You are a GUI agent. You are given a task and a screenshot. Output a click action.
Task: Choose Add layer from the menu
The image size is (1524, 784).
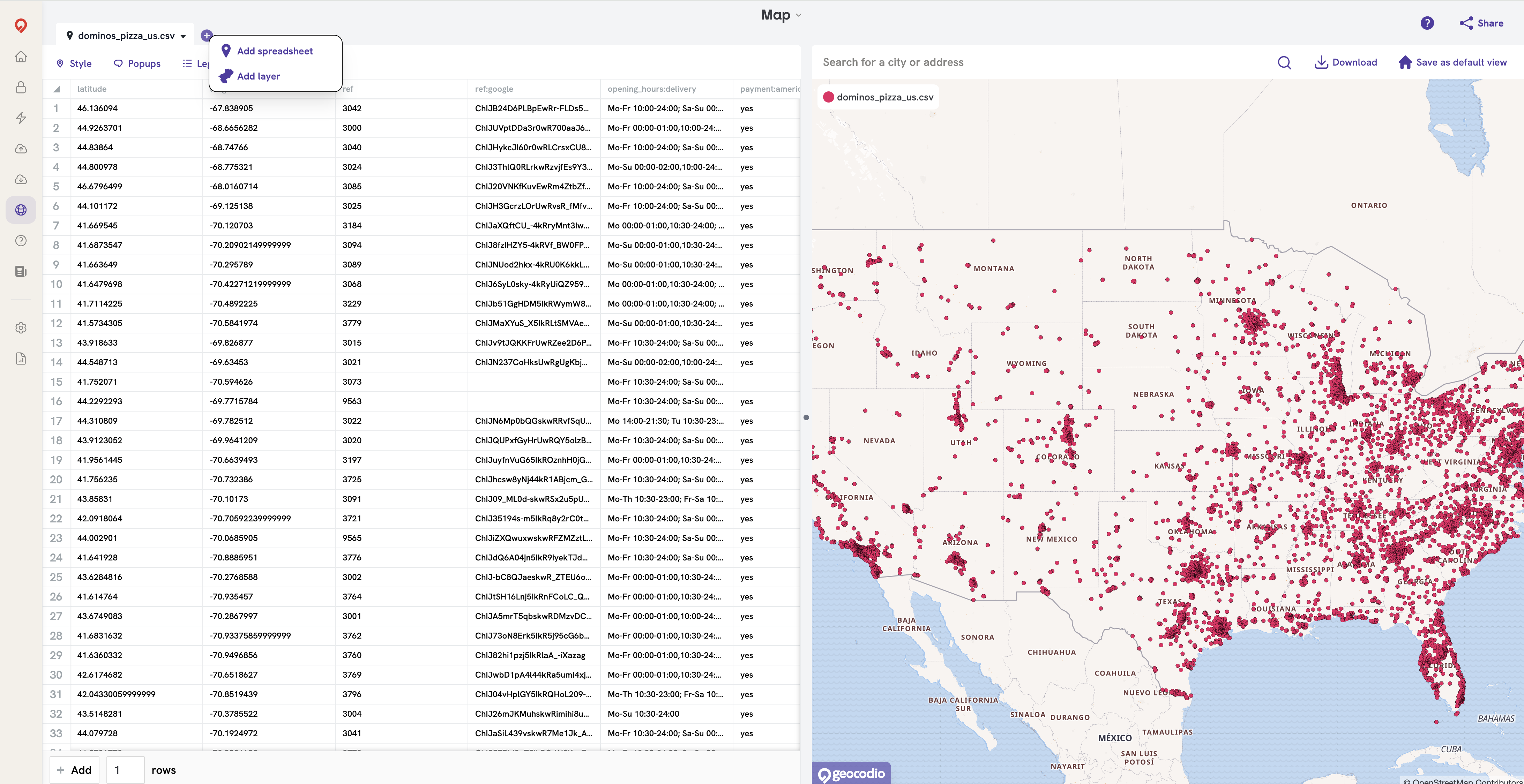click(x=259, y=76)
